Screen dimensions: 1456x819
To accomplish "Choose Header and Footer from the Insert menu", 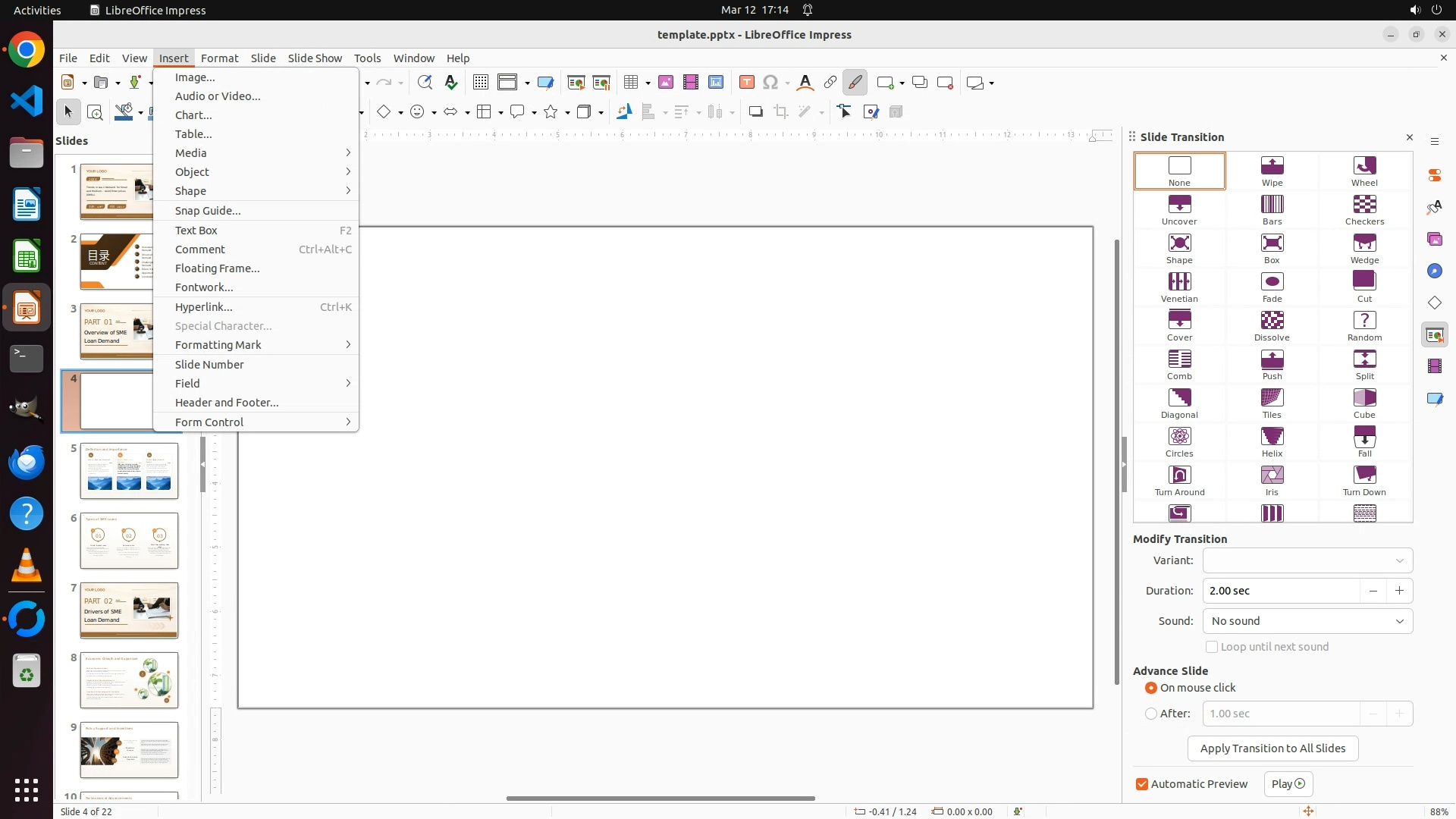I will [x=227, y=403].
